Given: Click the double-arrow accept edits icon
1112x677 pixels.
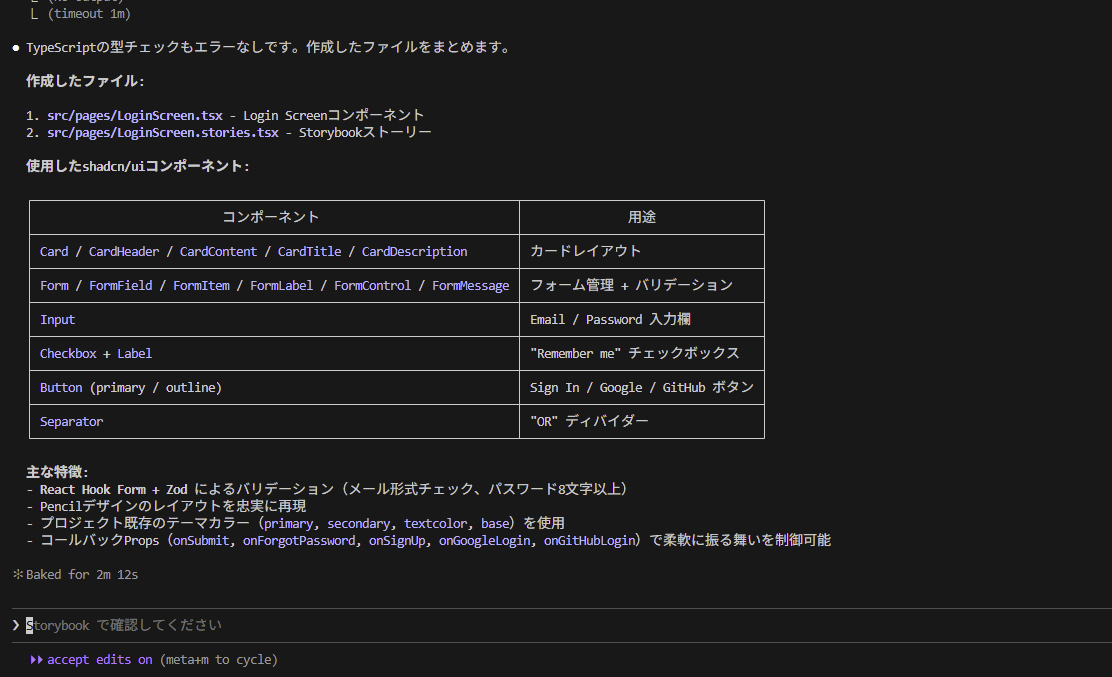Looking at the screenshot, I should 36,660.
